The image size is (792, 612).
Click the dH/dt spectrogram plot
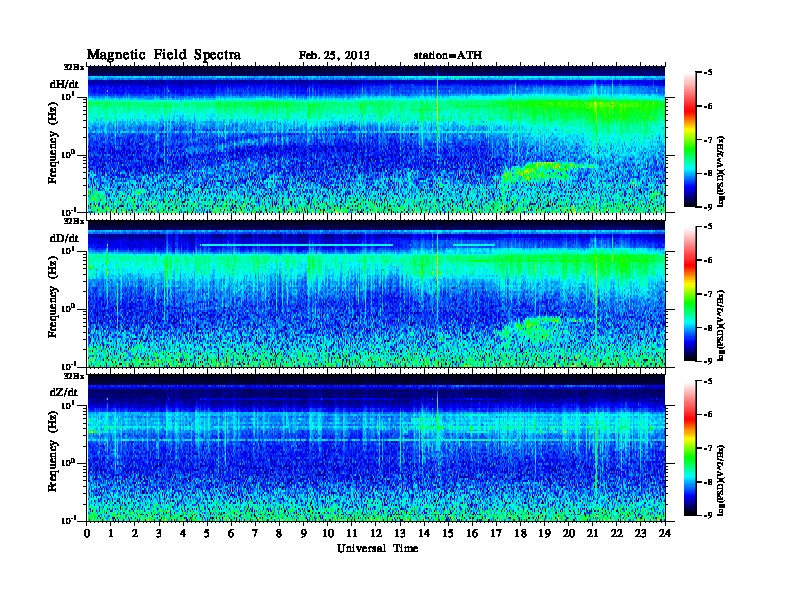[376, 139]
